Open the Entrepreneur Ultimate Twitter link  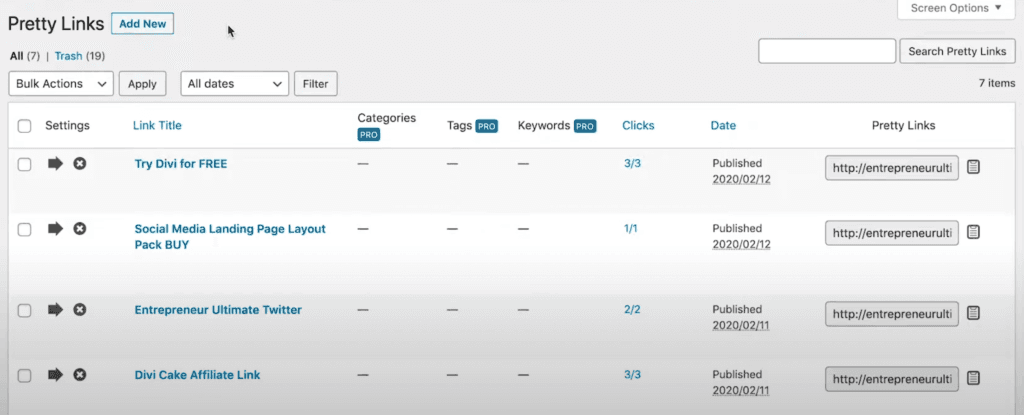(218, 310)
